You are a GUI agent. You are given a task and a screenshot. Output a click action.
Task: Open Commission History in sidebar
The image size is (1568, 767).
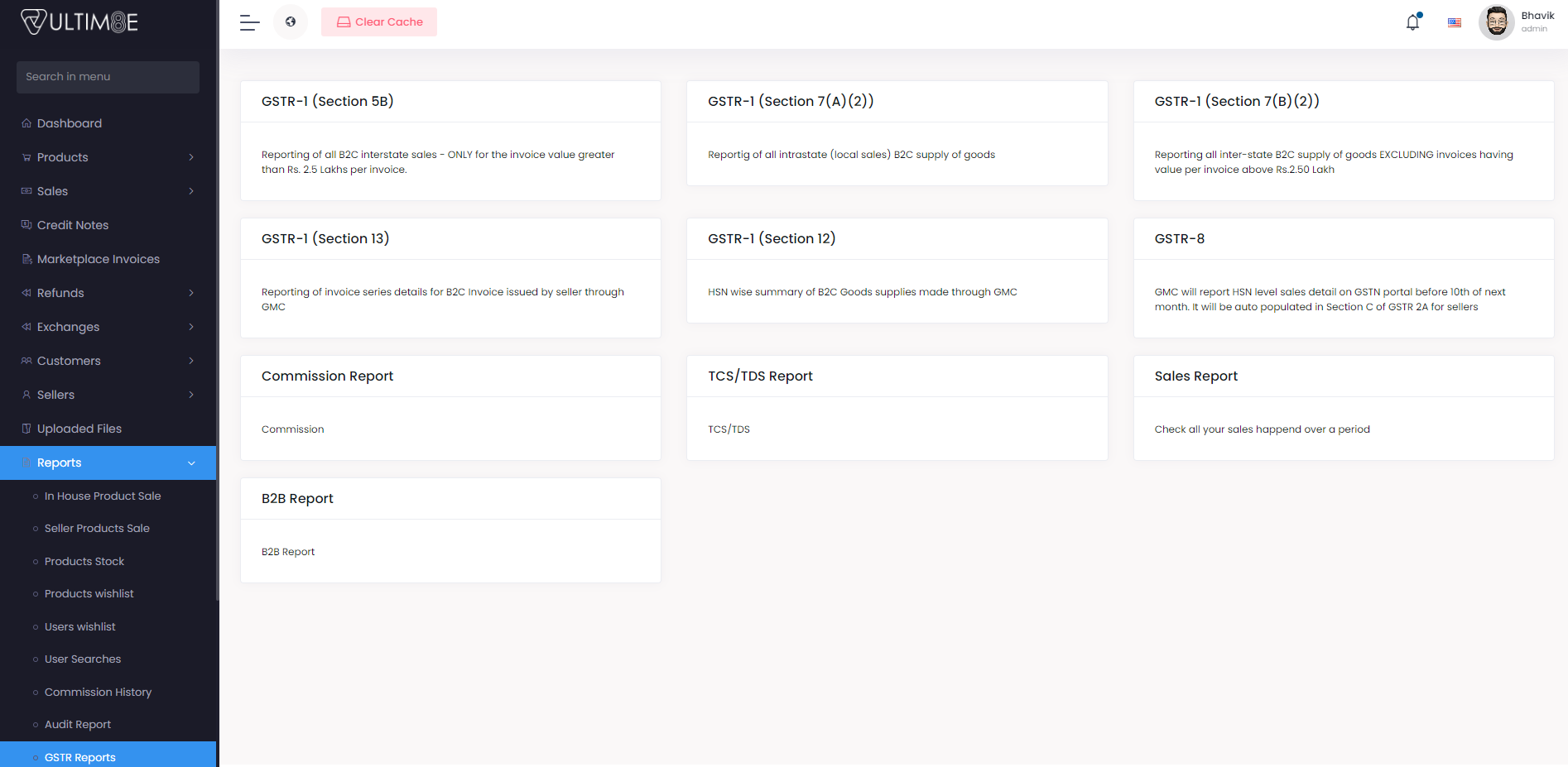click(x=98, y=692)
